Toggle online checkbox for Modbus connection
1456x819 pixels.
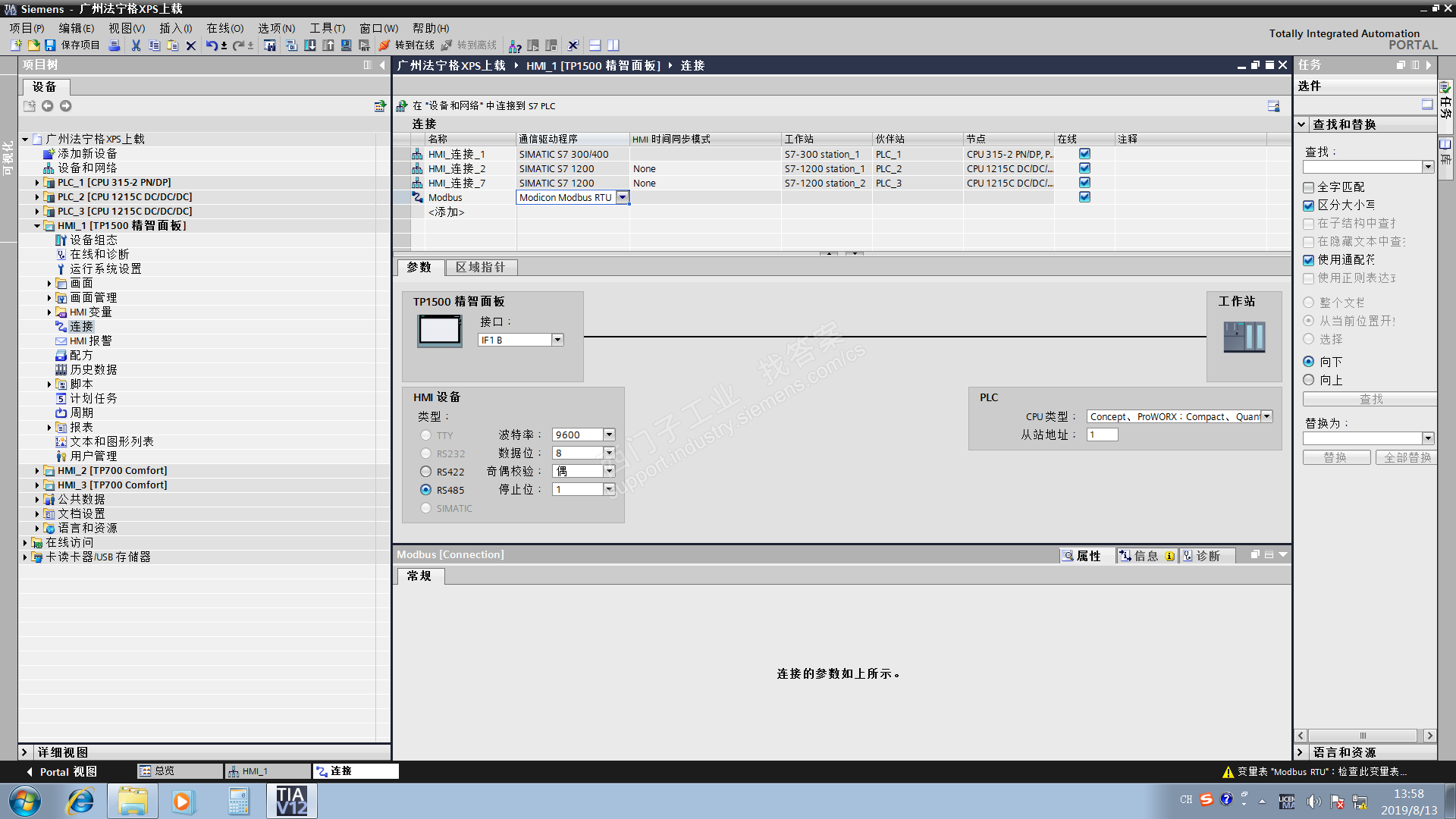1084,197
